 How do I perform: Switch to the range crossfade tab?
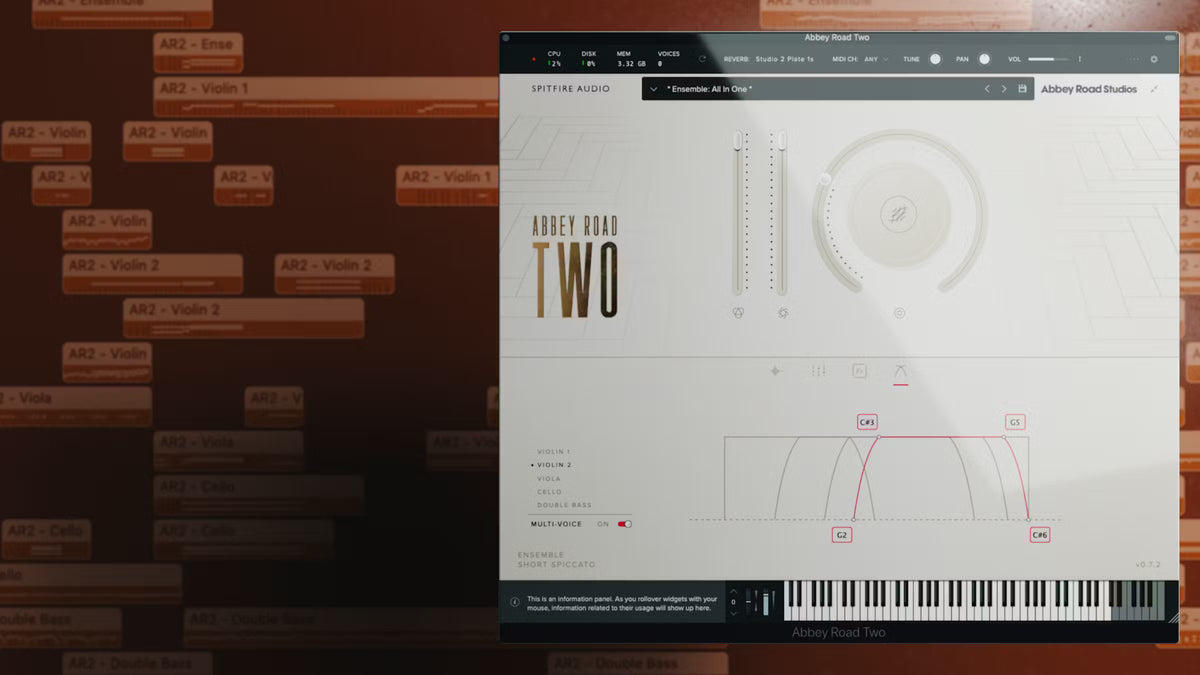pyautogui.click(x=900, y=371)
